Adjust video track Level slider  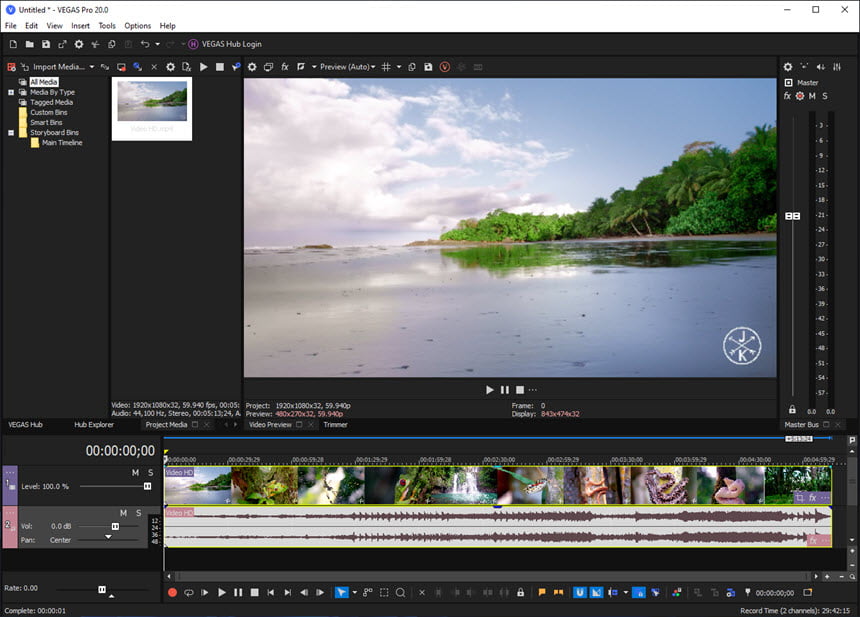148,486
